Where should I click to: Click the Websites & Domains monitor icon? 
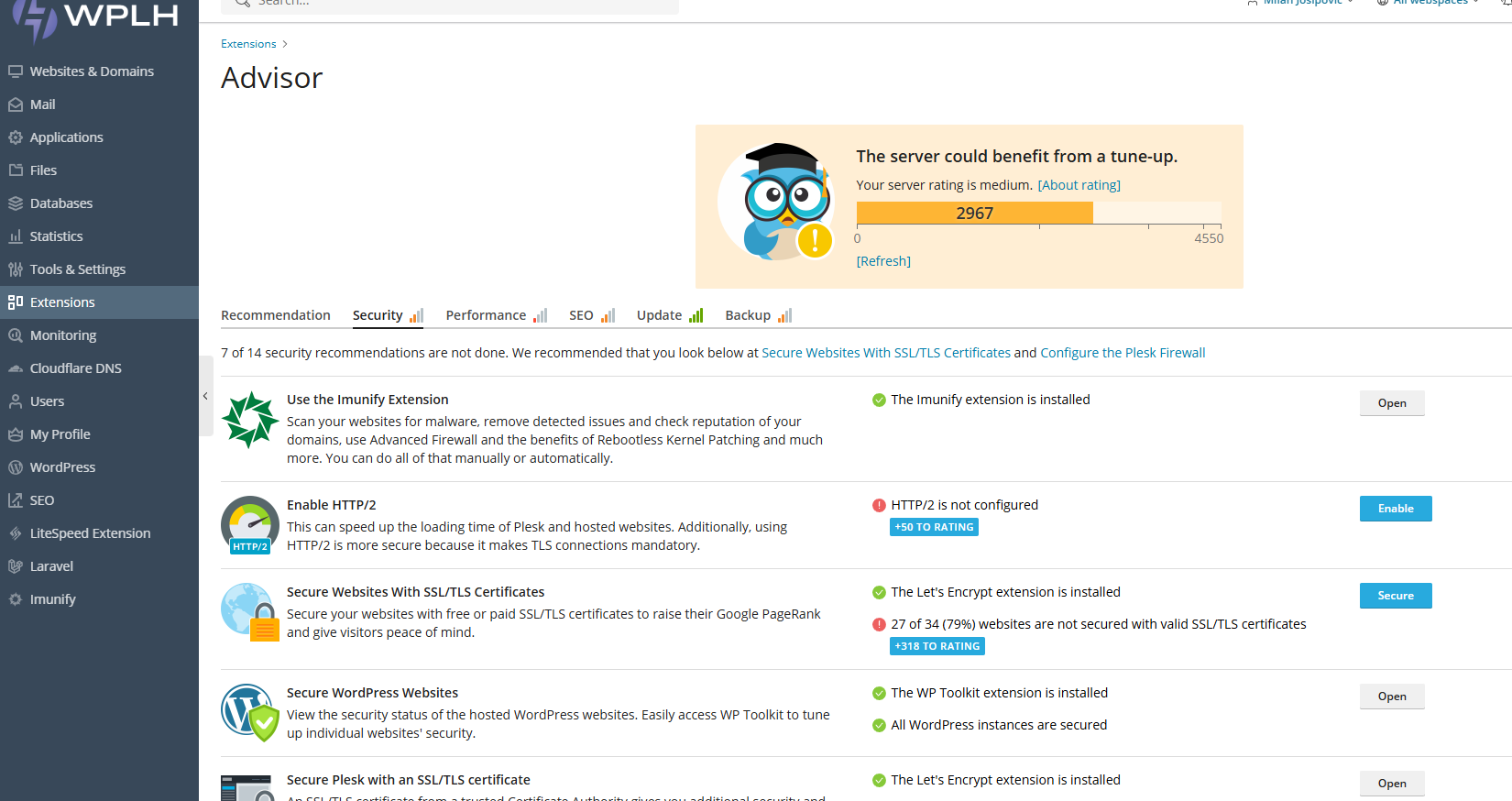coord(16,71)
